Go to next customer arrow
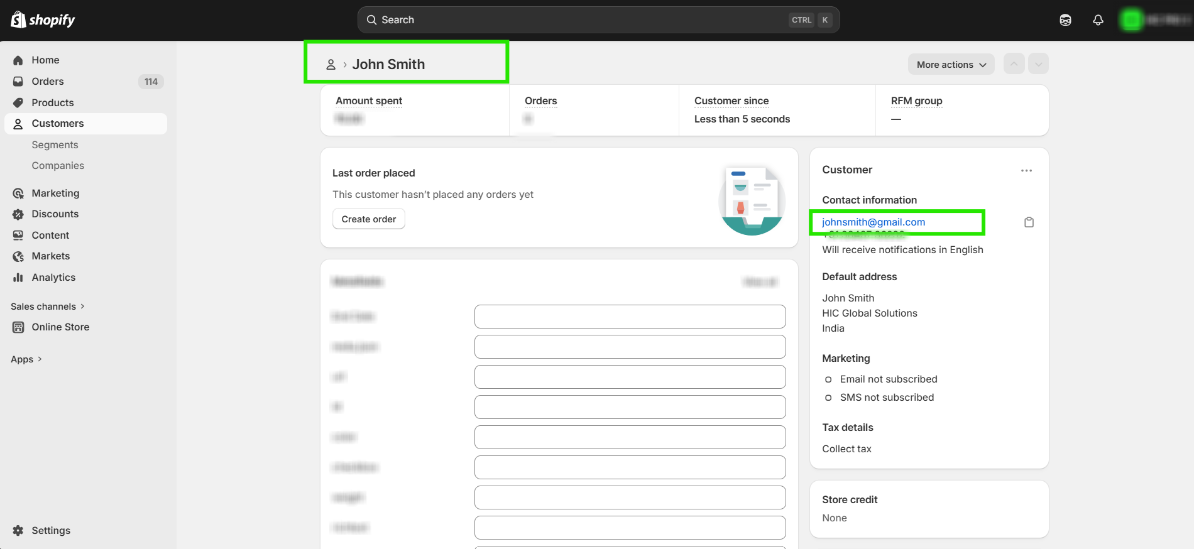Image resolution: width=1194 pixels, height=549 pixels. point(1039,65)
